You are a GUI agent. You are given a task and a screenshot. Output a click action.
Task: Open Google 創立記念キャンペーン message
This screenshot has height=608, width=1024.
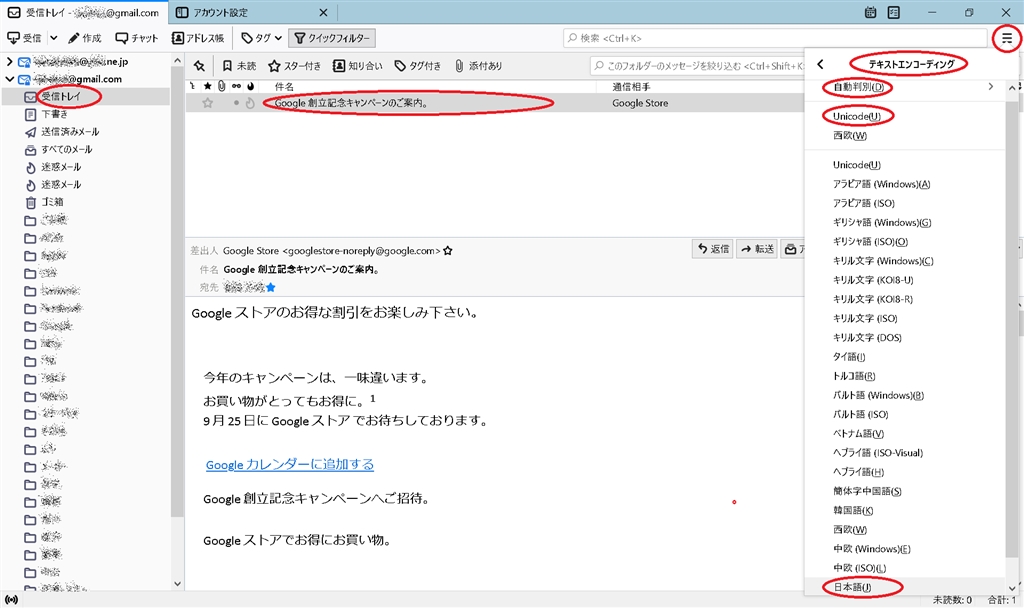351,103
